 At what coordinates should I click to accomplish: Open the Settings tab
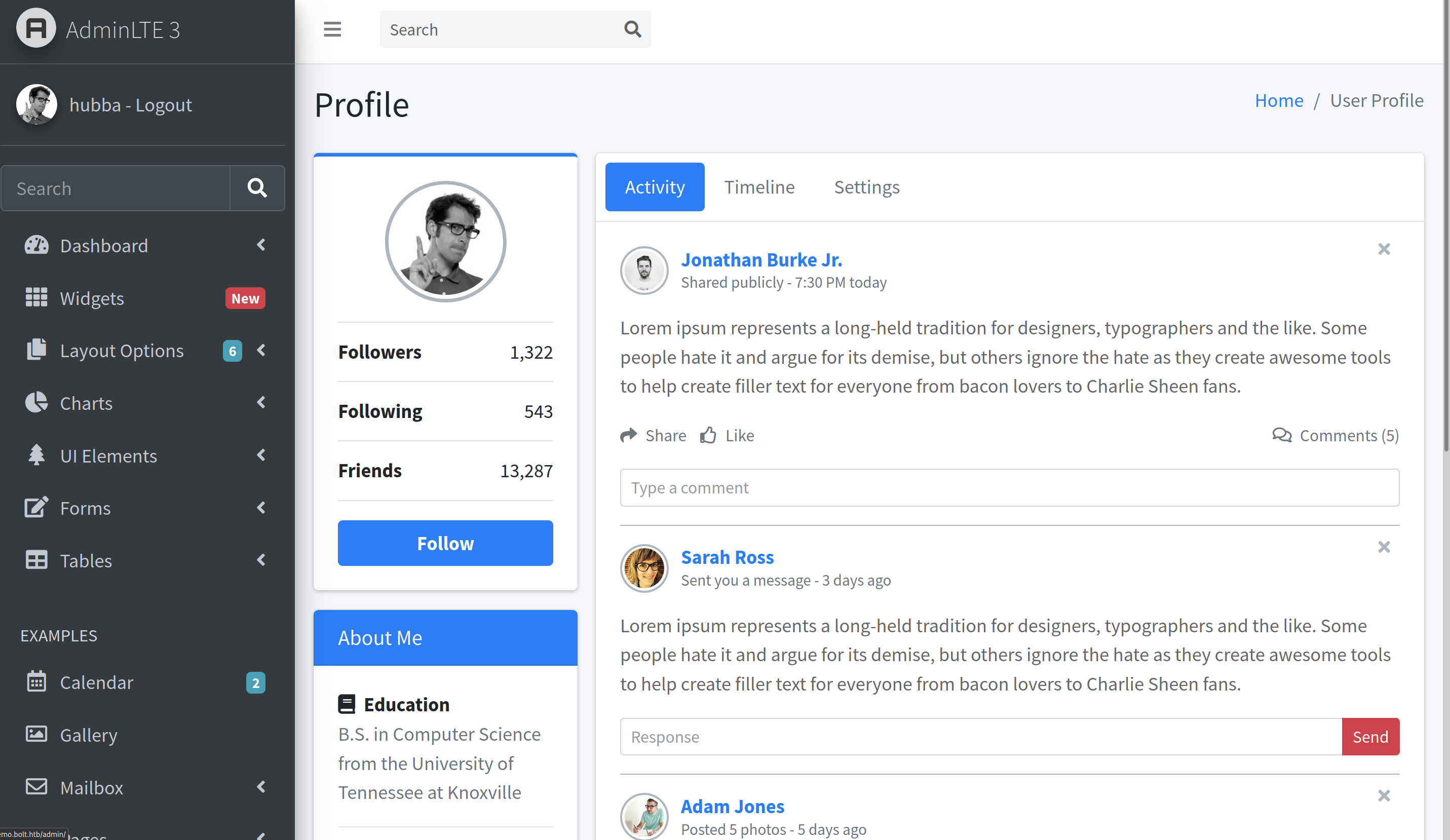pos(866,187)
